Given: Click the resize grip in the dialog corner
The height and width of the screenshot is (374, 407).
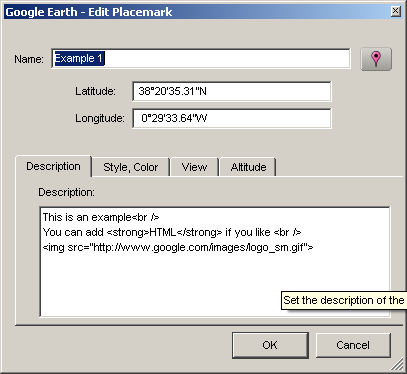Looking at the screenshot, I should click(x=397, y=365).
